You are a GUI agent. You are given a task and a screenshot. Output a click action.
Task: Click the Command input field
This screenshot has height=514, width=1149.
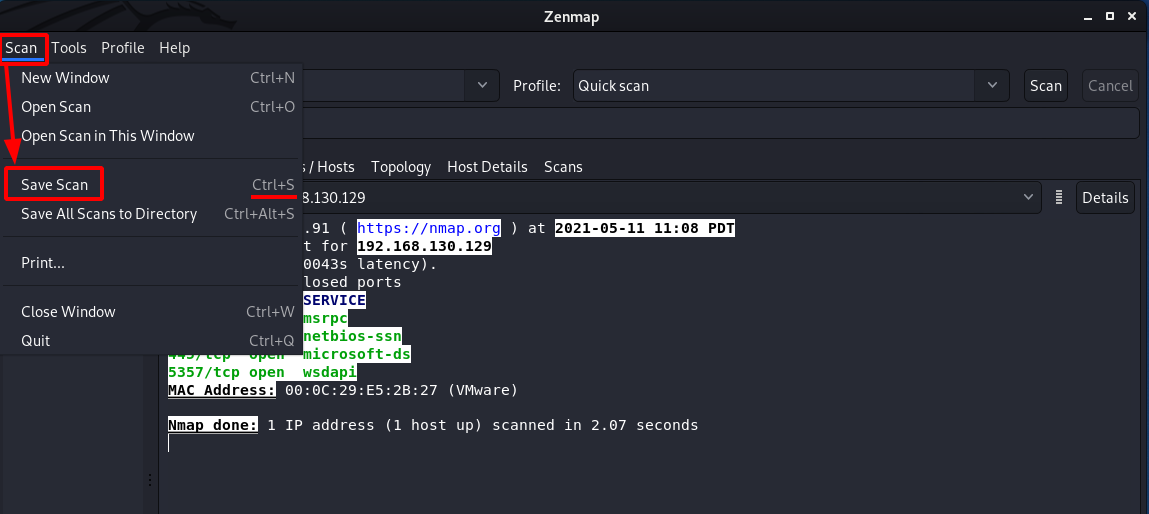pyautogui.click(x=722, y=125)
